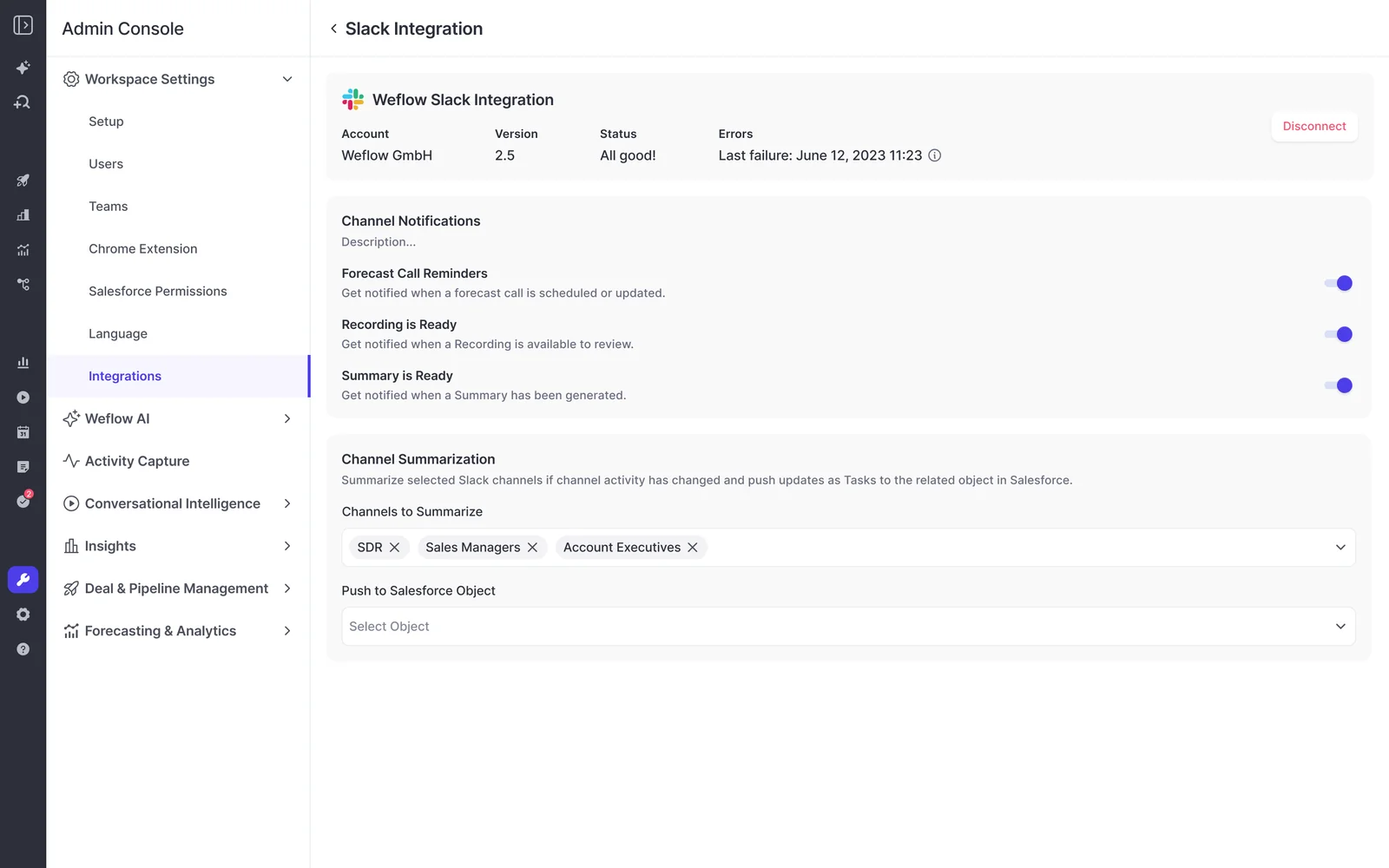Go back using arrow beside Slack Integration

click(x=333, y=29)
